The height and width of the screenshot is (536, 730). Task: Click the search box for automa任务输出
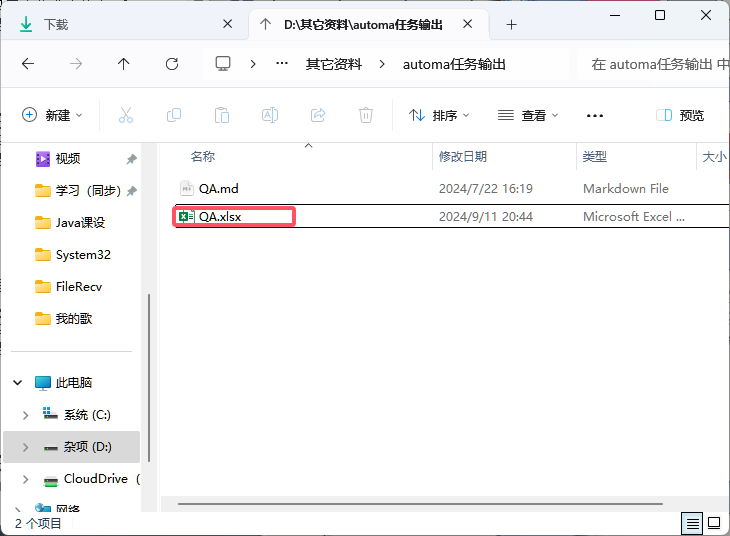[x=653, y=64]
